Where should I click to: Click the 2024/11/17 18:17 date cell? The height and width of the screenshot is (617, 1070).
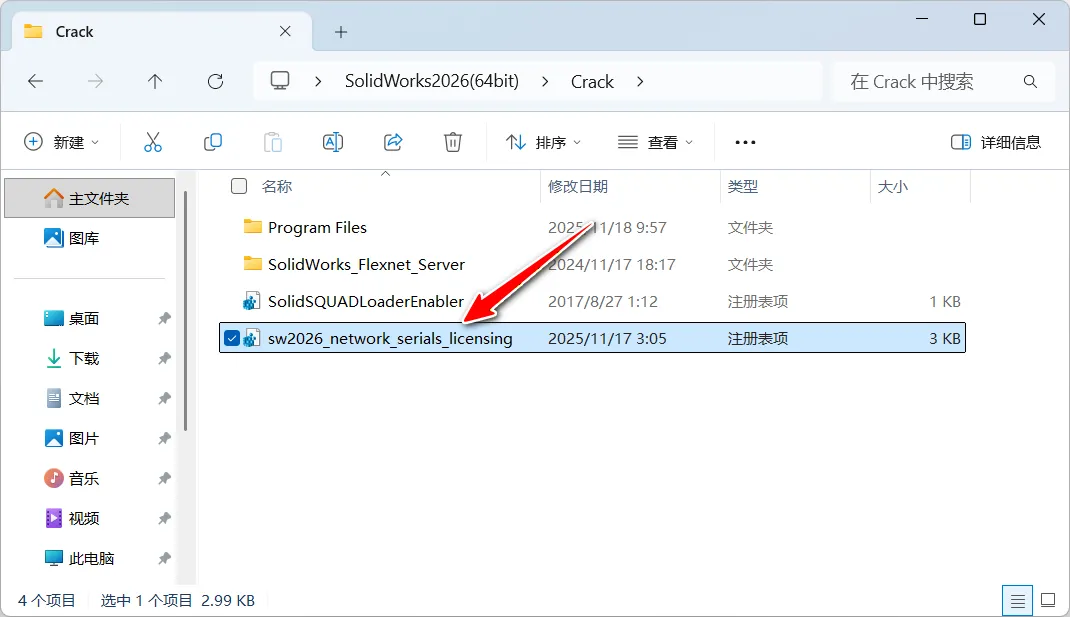pyautogui.click(x=611, y=264)
